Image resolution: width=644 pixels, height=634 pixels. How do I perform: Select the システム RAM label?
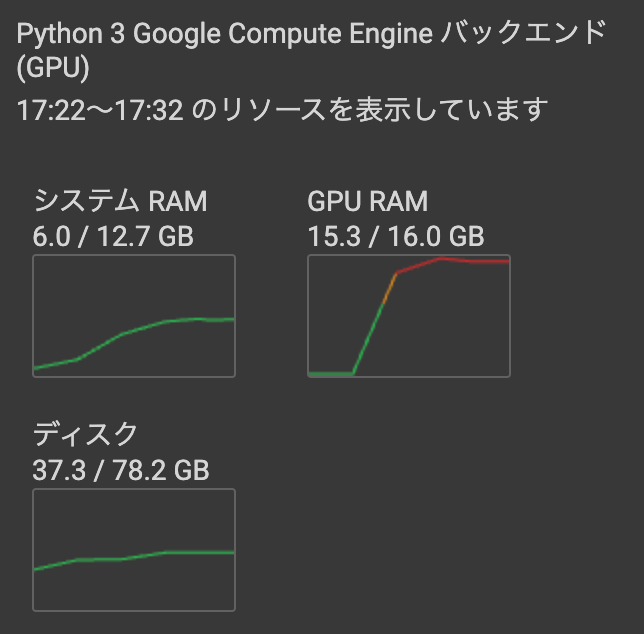[120, 201]
